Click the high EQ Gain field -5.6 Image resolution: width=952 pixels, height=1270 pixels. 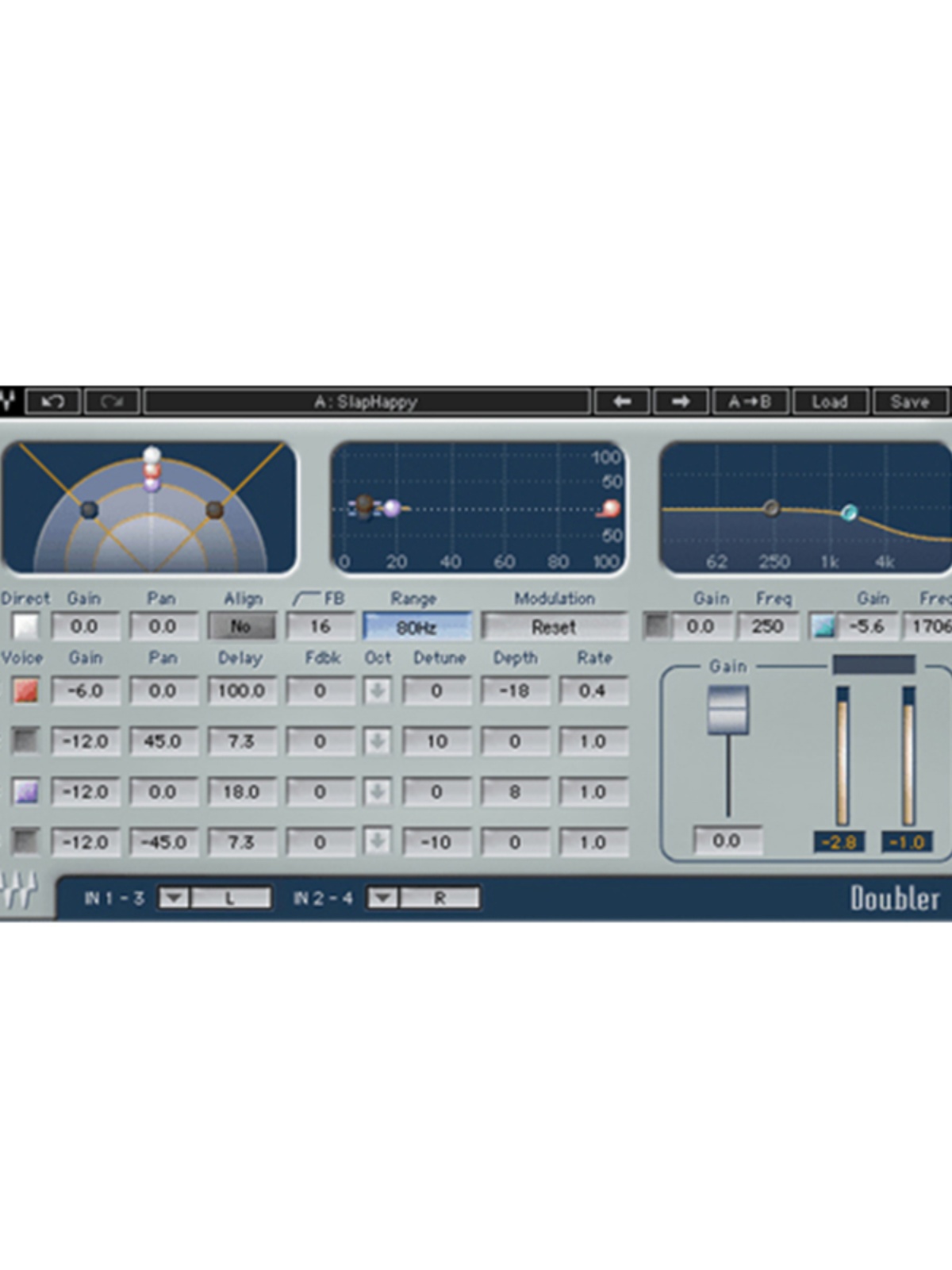click(867, 626)
